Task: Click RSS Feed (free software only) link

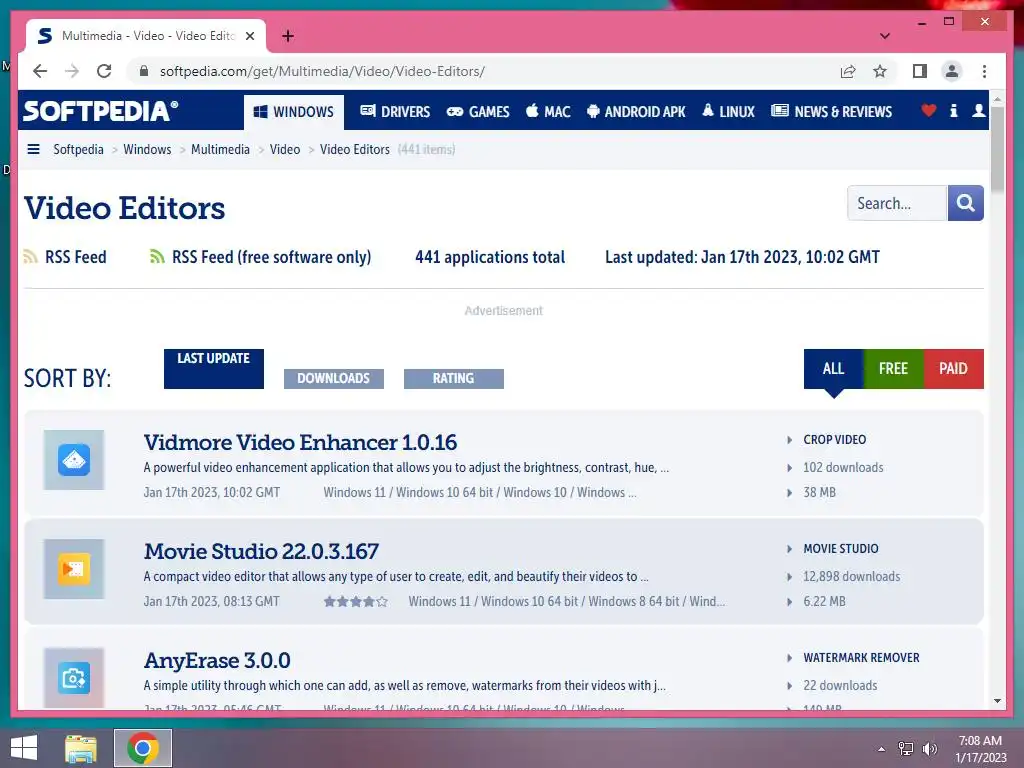Action: (x=272, y=257)
